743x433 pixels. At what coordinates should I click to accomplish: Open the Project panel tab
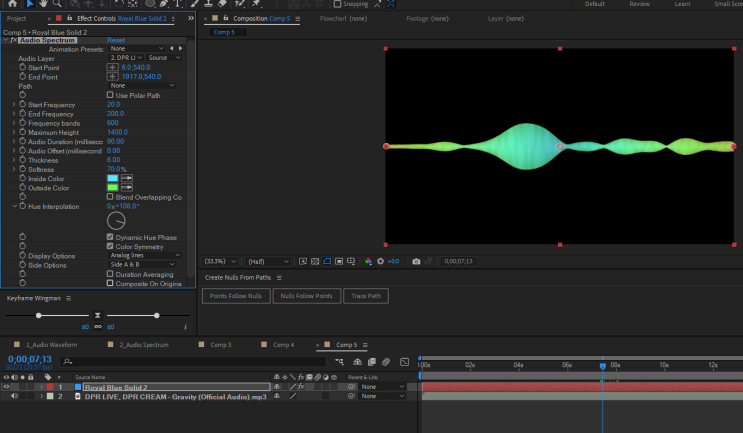pyautogui.click(x=17, y=18)
